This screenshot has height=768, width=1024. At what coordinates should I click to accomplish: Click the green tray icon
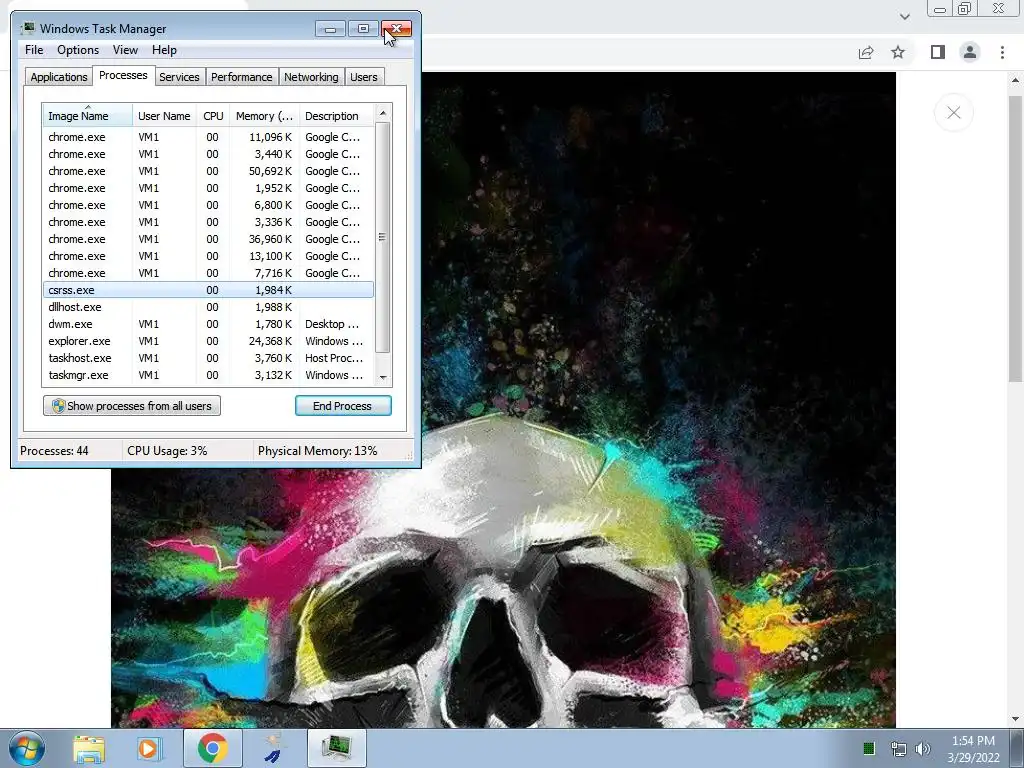pos(869,748)
